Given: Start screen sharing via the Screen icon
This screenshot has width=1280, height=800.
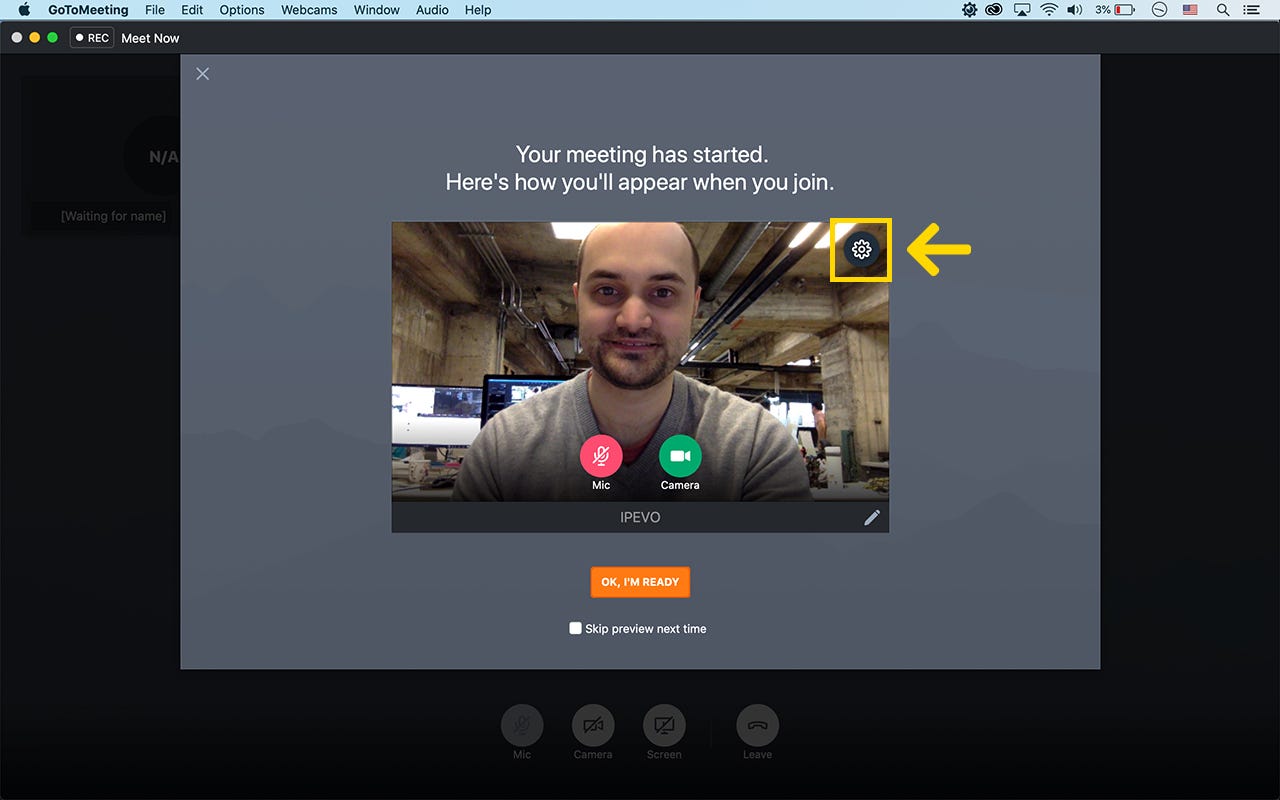Looking at the screenshot, I should (664, 725).
